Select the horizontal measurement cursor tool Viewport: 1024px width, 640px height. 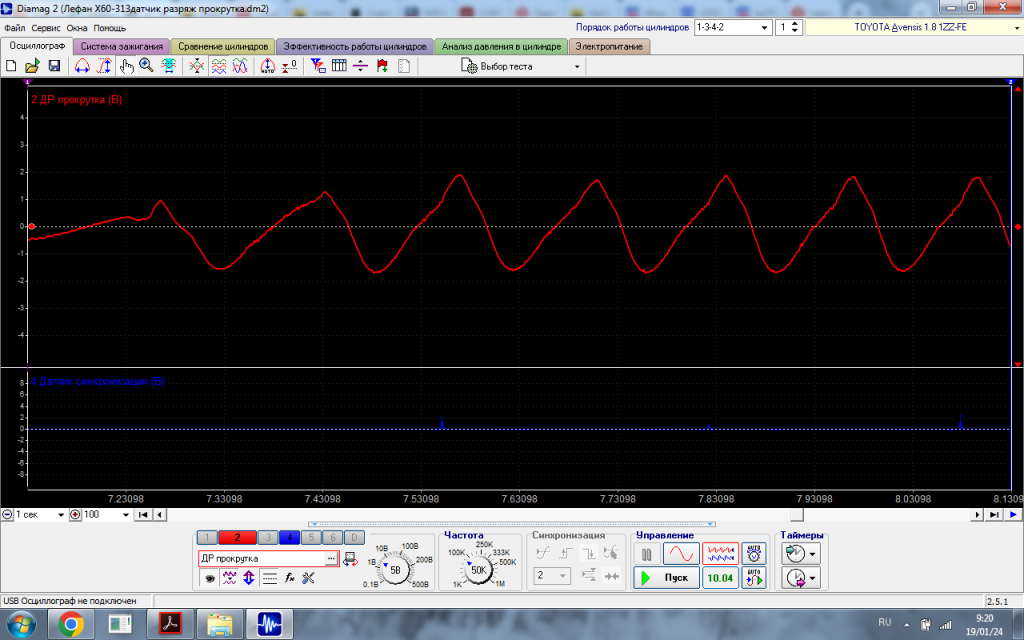82,66
